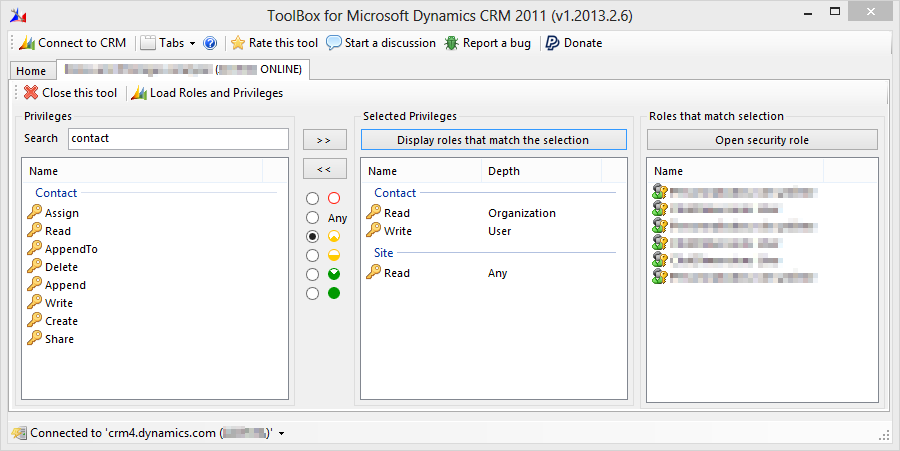Select the ONLINE organization tab
900x451 pixels.
pos(183,69)
